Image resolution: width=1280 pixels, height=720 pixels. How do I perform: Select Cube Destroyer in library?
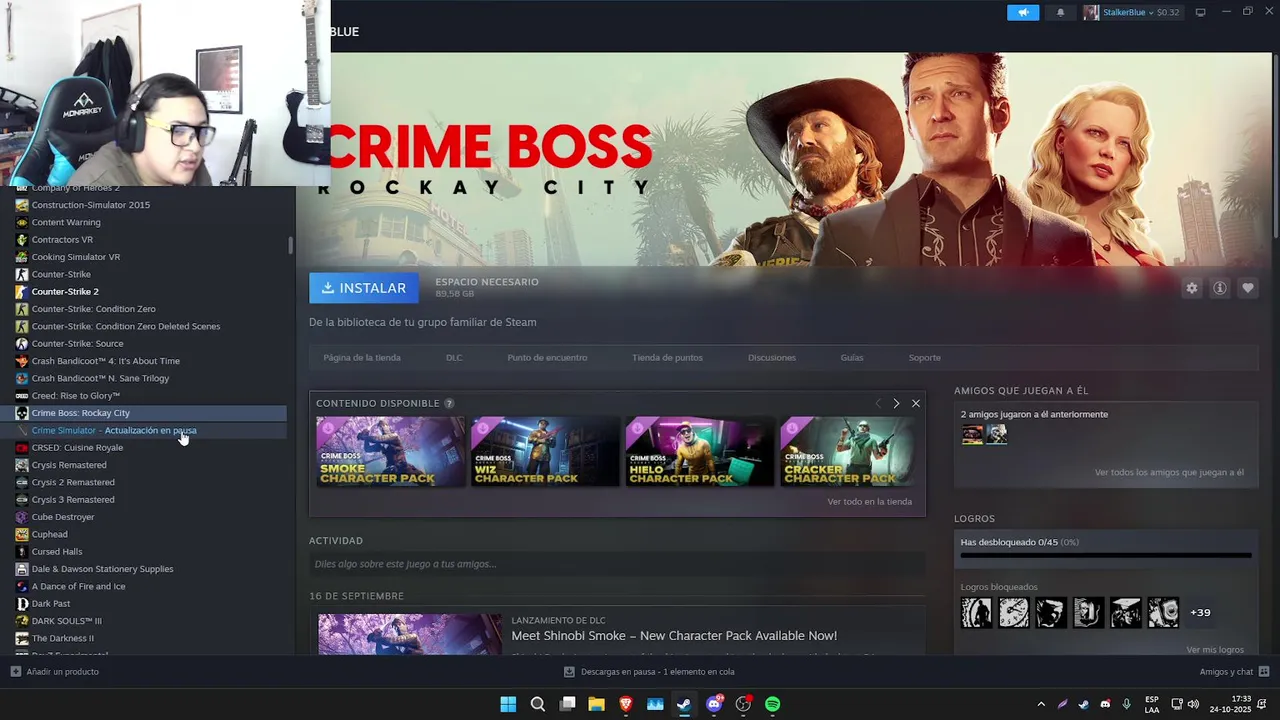[63, 517]
